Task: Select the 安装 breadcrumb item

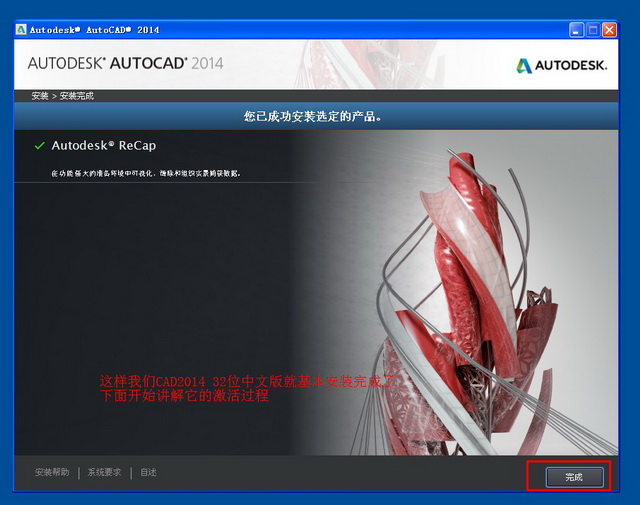Action: coord(39,96)
